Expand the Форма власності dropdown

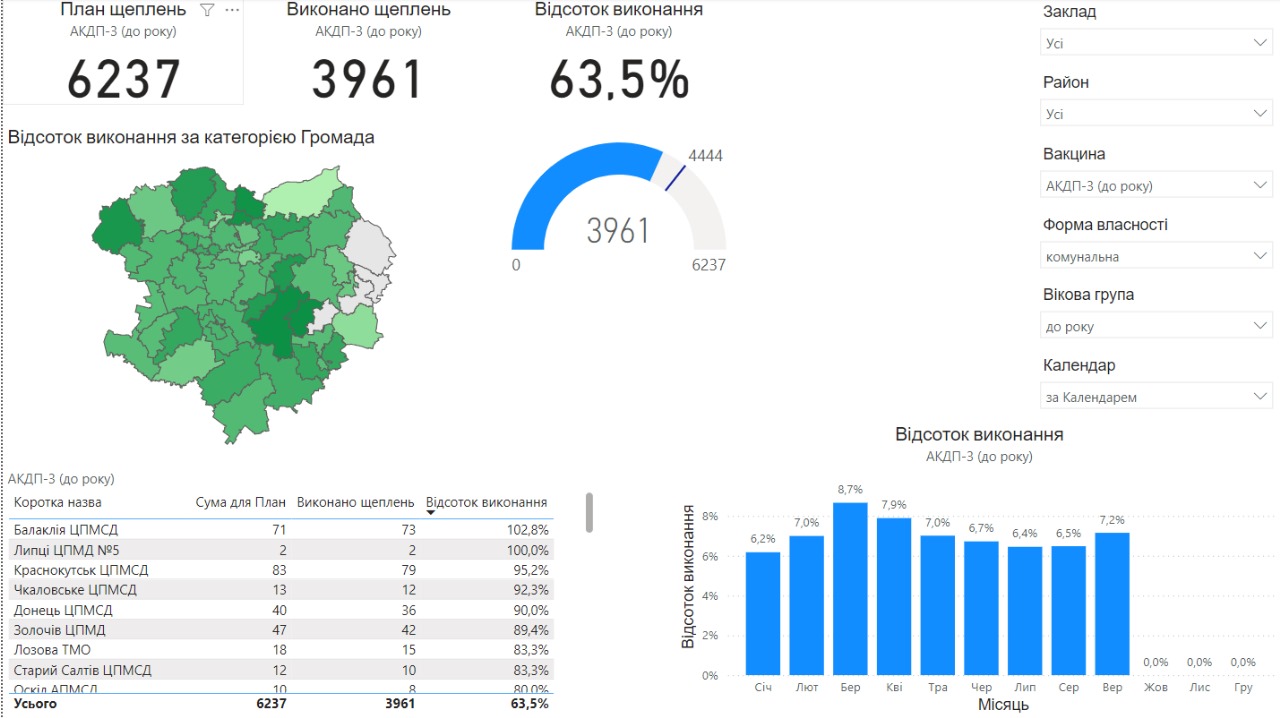pos(1155,256)
